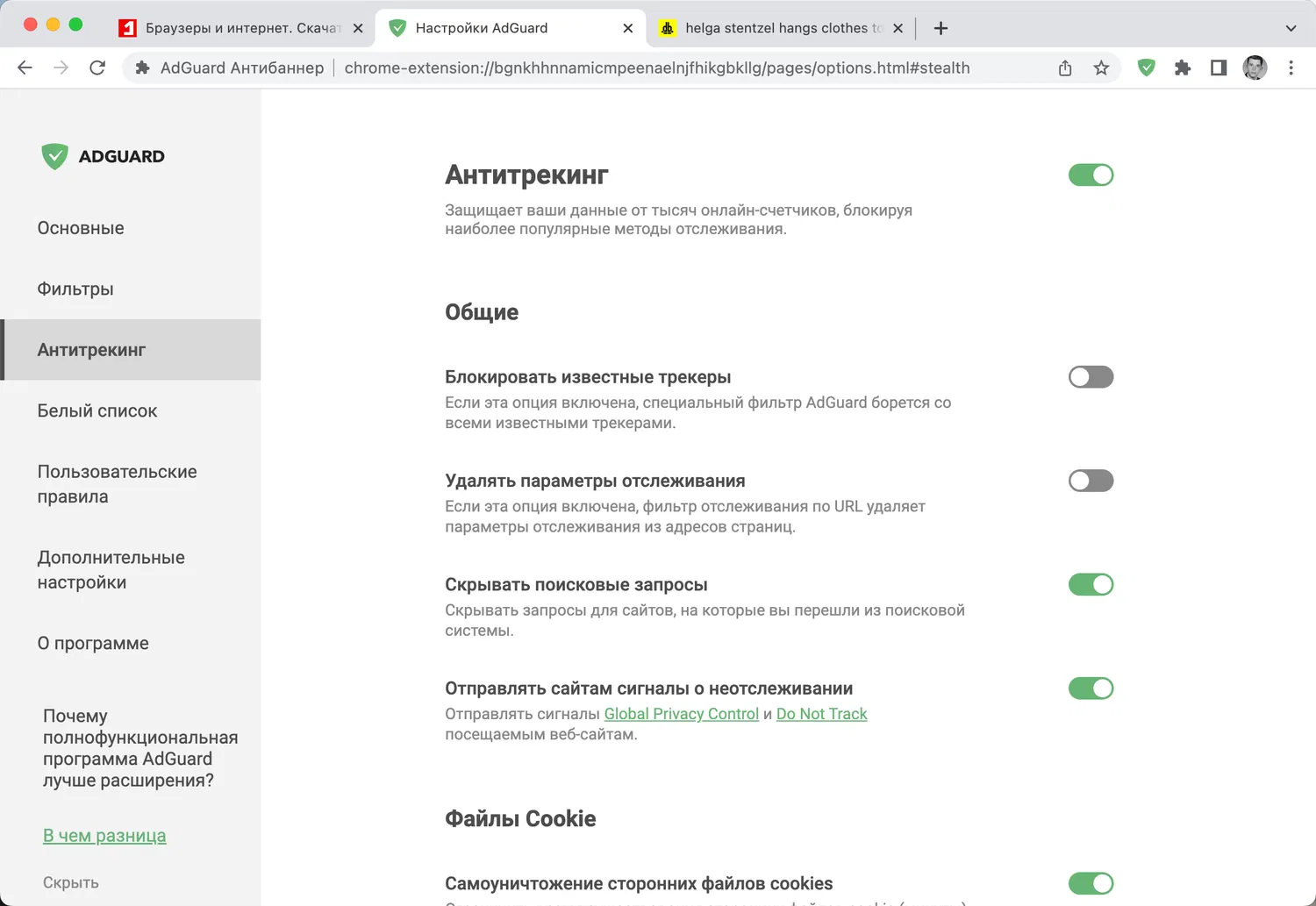This screenshot has height=906, width=1316.
Task: Click the address bar URL field
Action: tap(656, 68)
